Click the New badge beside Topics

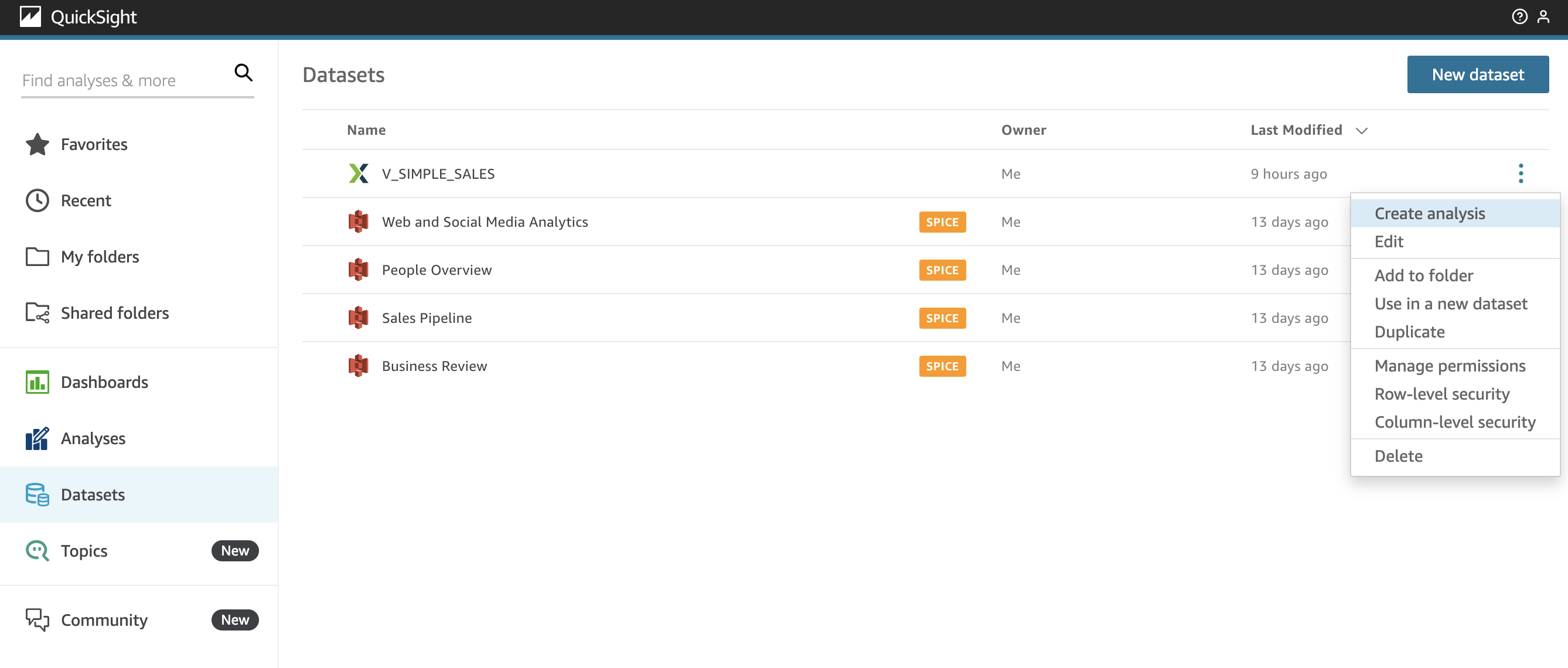[x=235, y=550]
